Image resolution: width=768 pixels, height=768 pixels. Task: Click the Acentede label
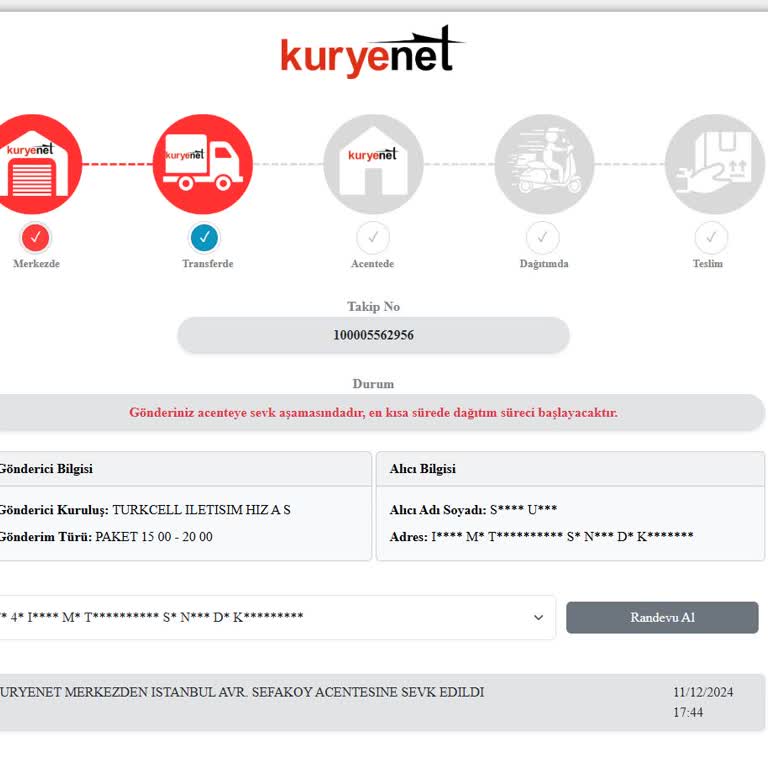click(x=372, y=264)
